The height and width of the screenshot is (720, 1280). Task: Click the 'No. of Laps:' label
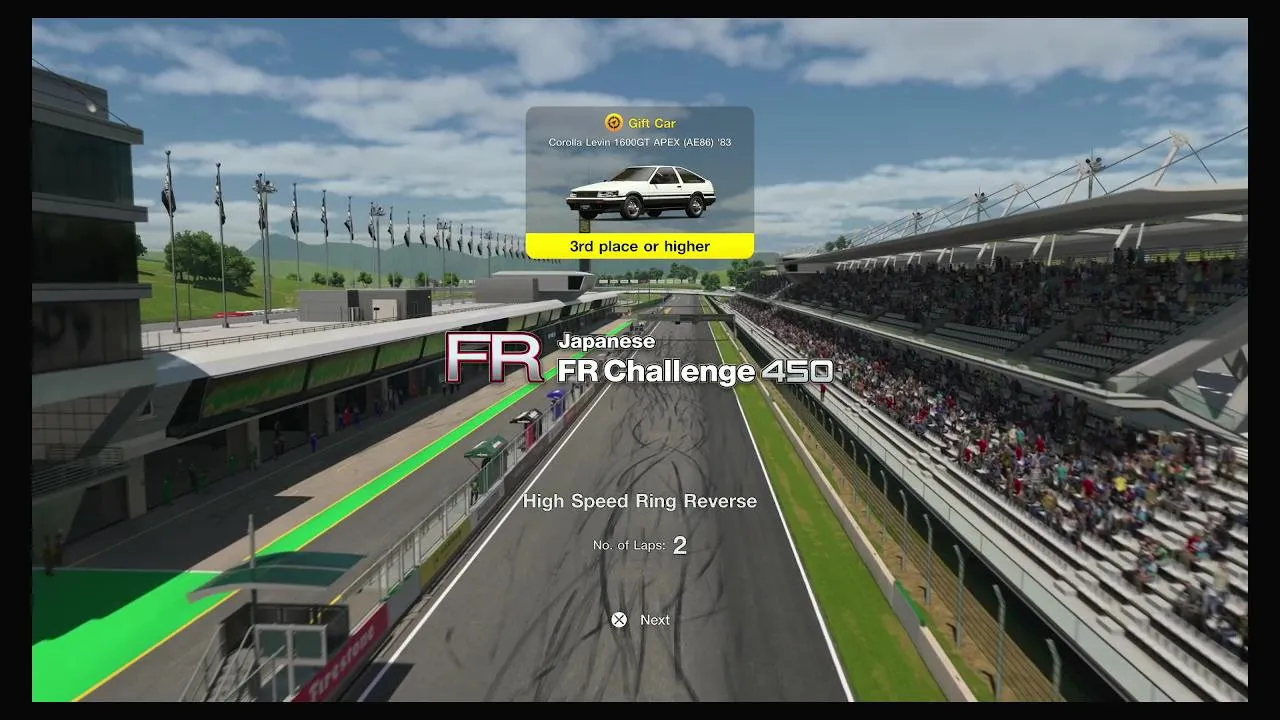(x=629, y=546)
